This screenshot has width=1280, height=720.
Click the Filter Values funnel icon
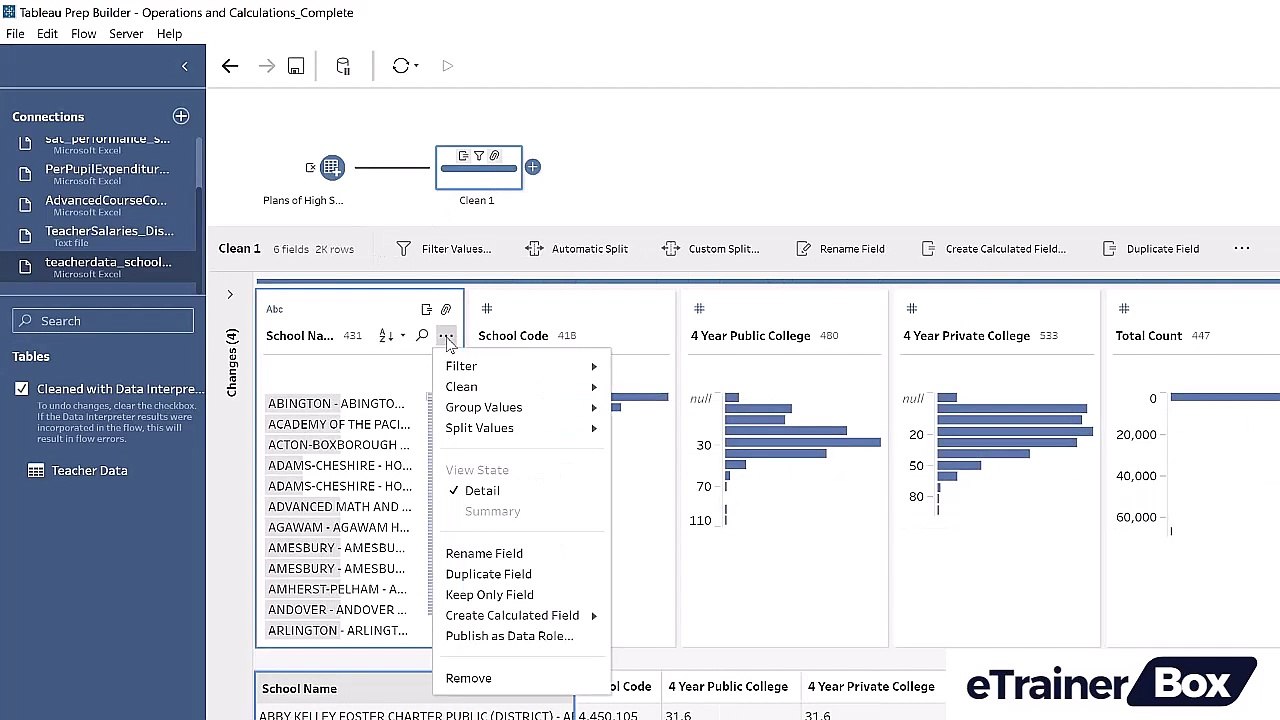click(x=403, y=248)
